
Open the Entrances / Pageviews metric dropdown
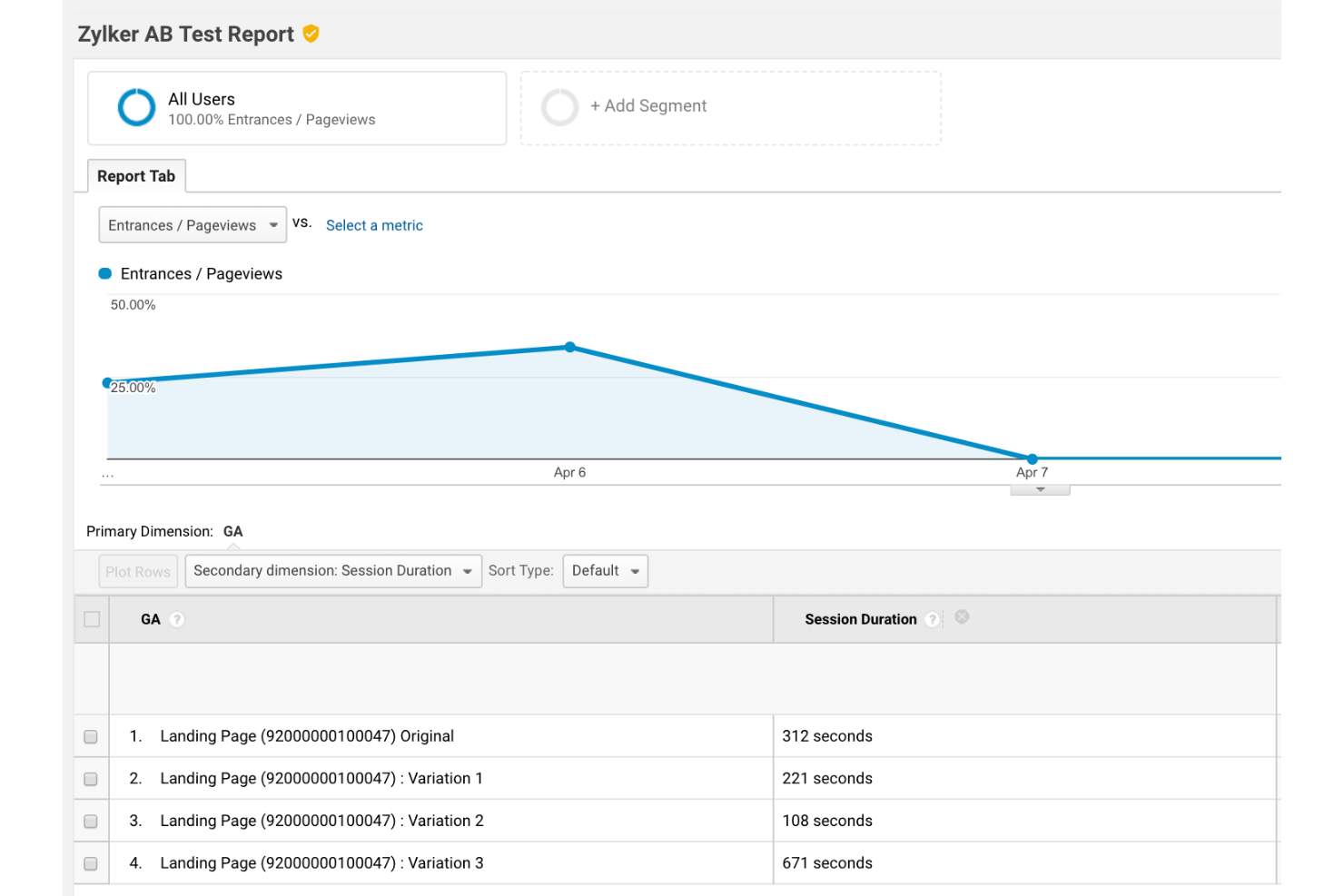pos(193,225)
